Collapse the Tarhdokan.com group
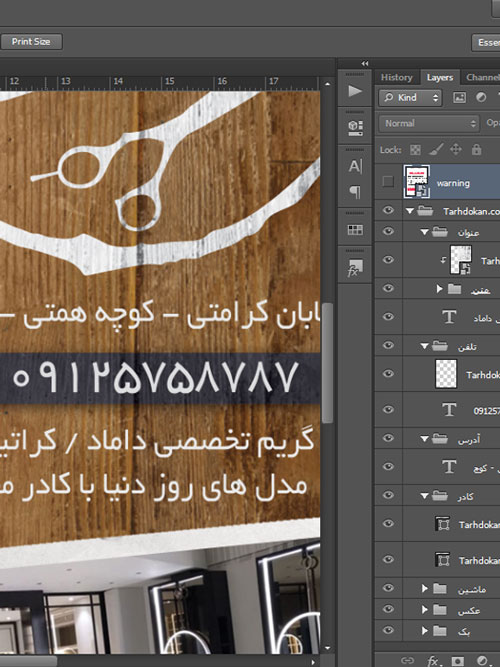Screen dimensions: 500x667 pyautogui.click(x=410, y=211)
